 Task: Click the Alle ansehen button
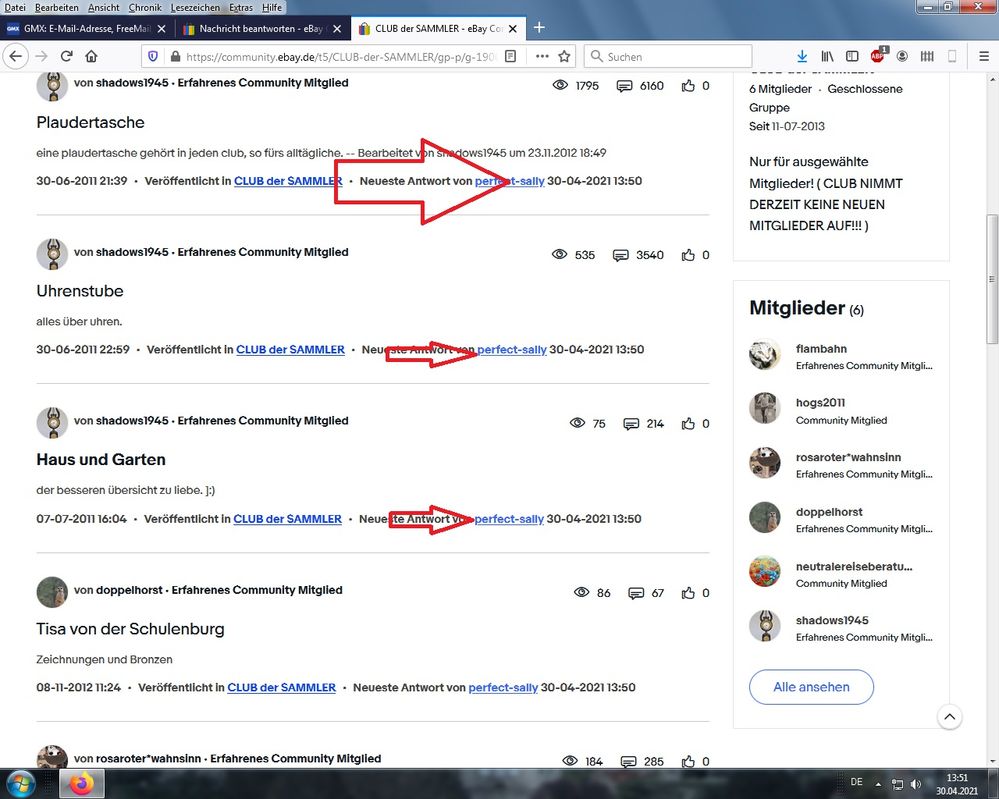811,687
